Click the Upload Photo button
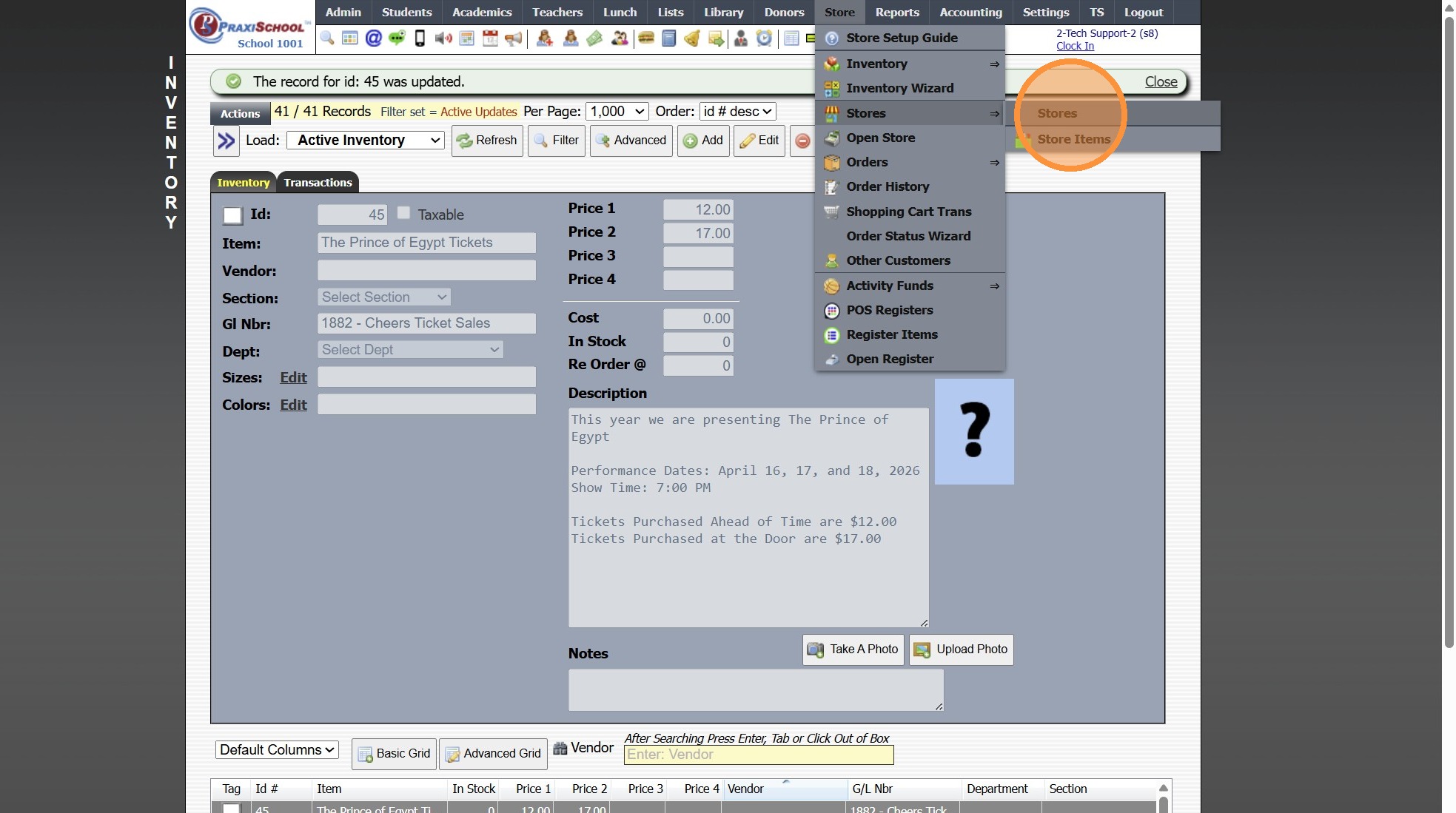The image size is (1456, 813). [961, 650]
